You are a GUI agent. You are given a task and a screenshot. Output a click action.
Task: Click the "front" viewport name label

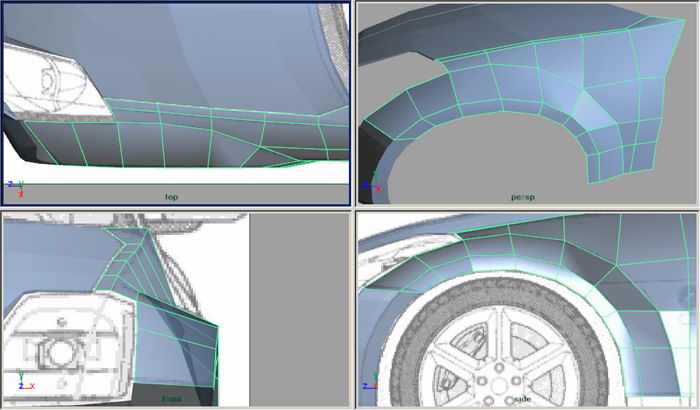pos(172,398)
